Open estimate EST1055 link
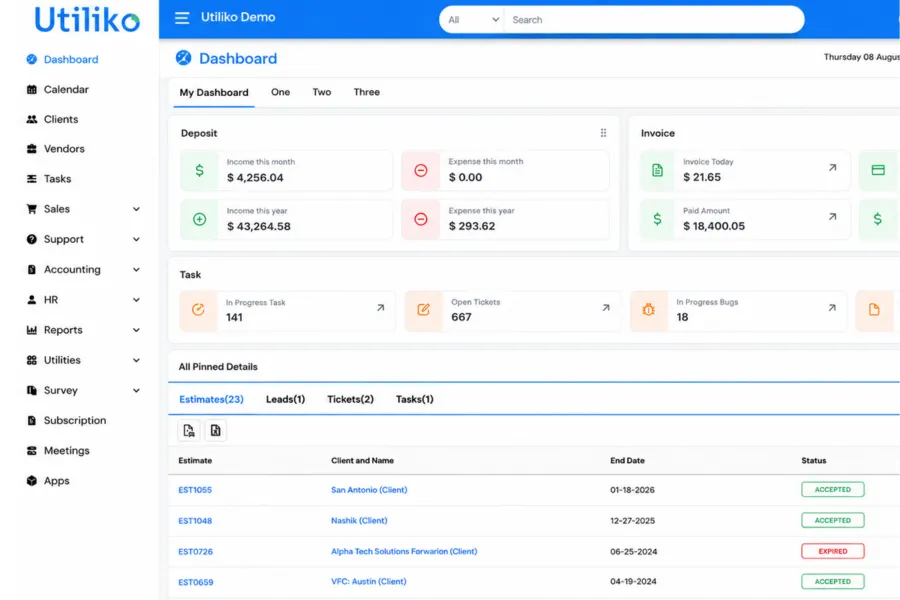The width and height of the screenshot is (900, 600). click(x=195, y=490)
